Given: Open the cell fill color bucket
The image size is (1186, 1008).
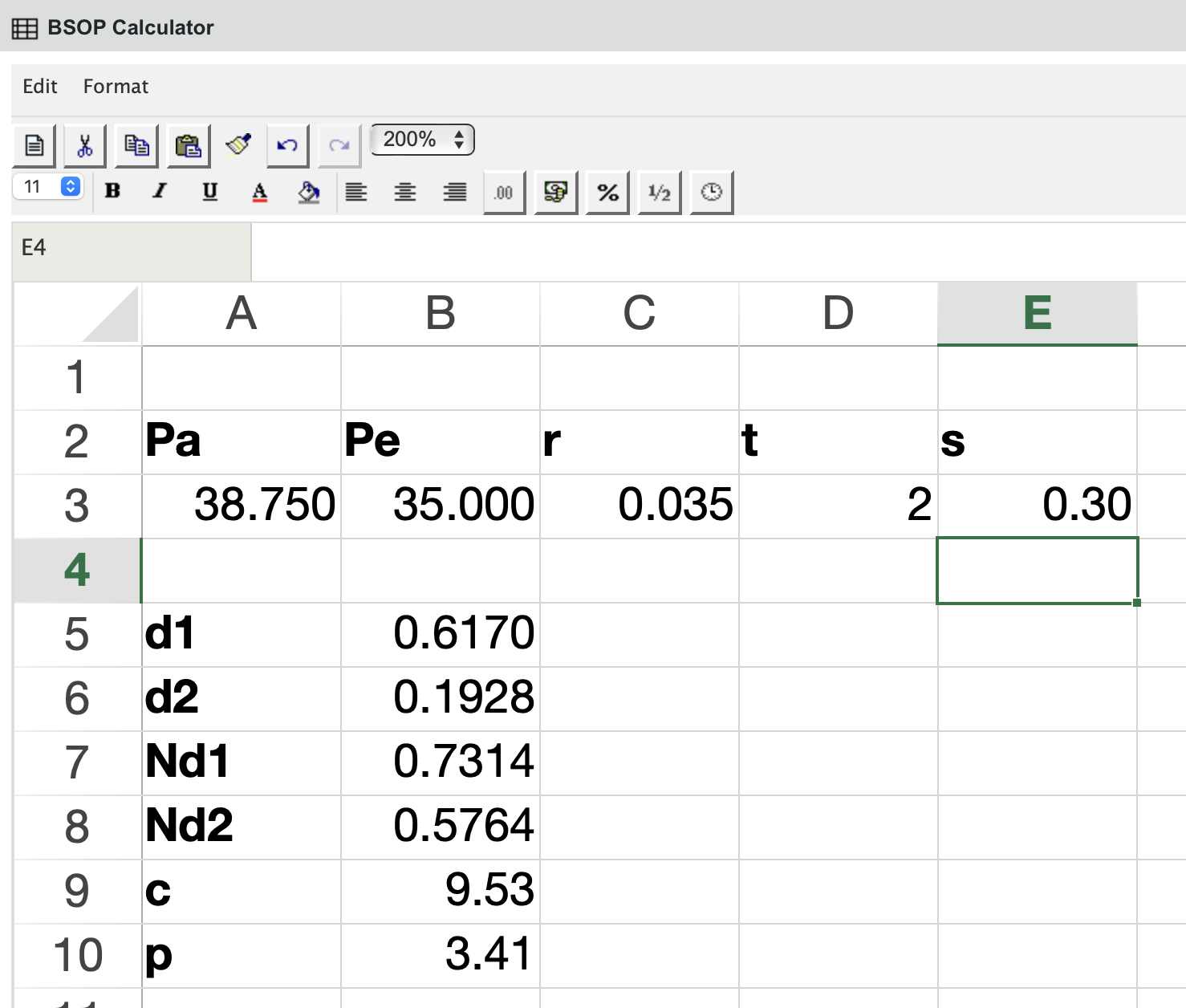Looking at the screenshot, I should (308, 192).
